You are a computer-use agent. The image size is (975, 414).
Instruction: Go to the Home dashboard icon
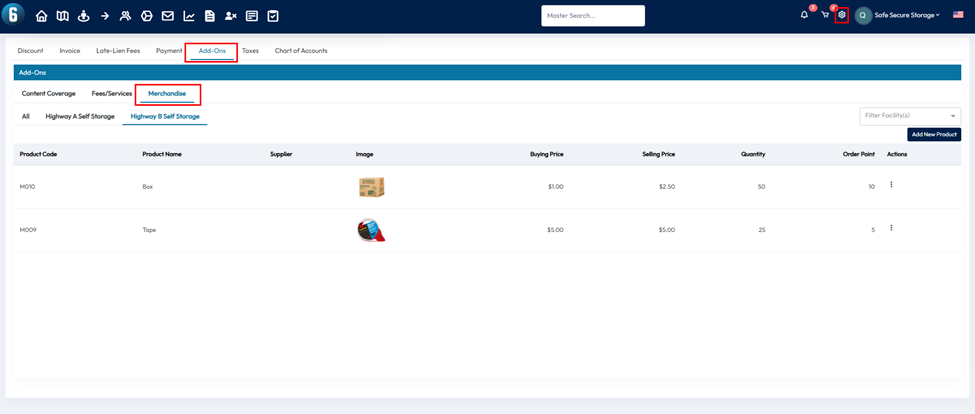click(41, 16)
